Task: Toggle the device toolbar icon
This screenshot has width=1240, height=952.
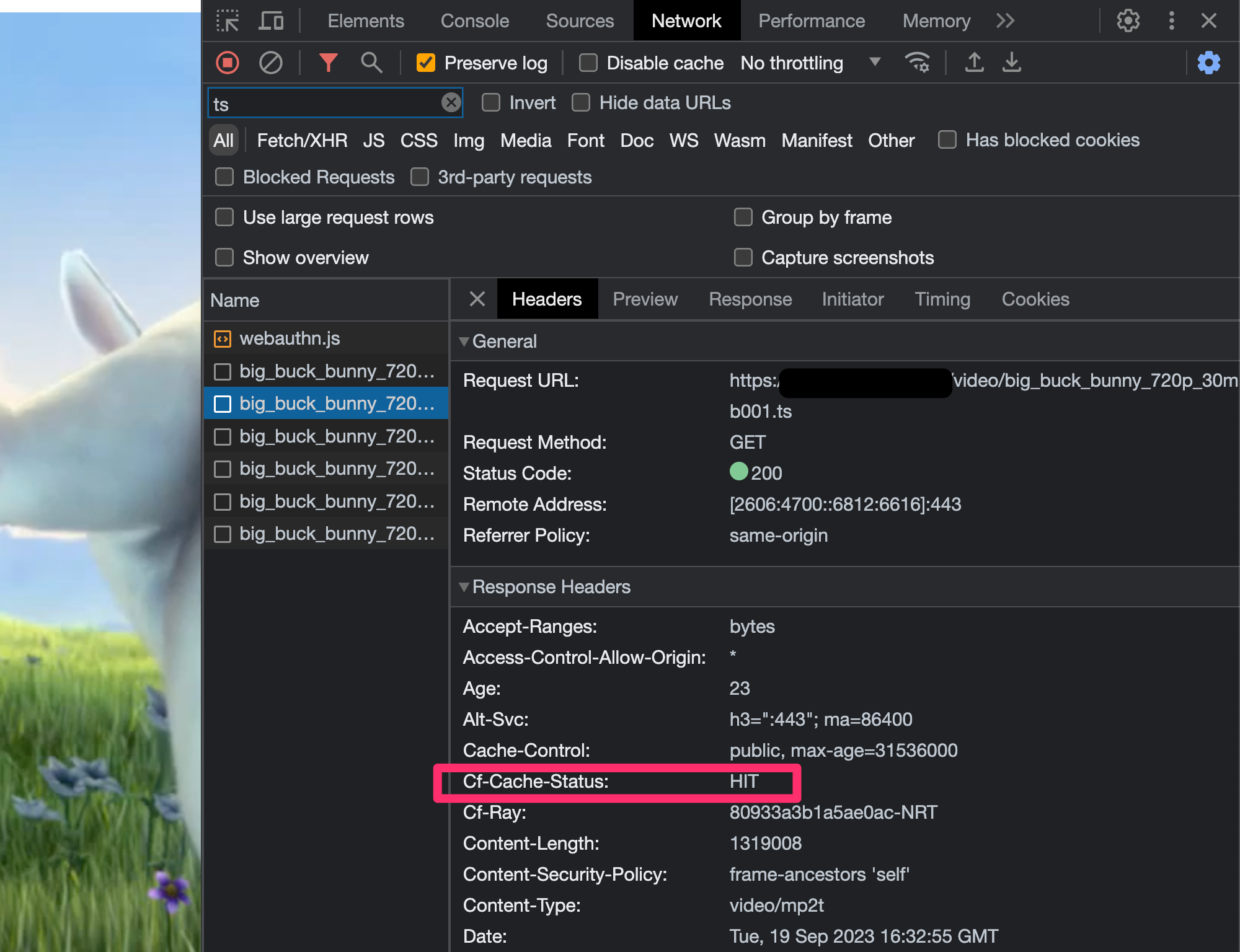Action: click(x=271, y=21)
